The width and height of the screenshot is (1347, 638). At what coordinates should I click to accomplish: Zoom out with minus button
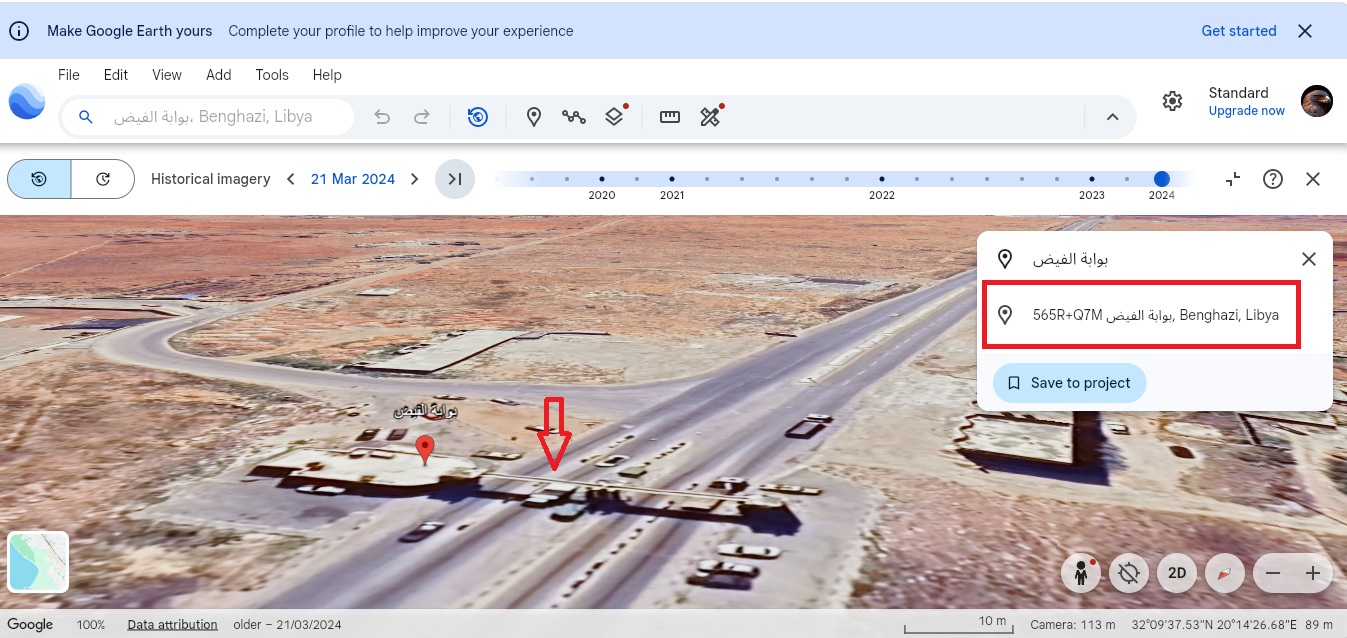[1273, 573]
